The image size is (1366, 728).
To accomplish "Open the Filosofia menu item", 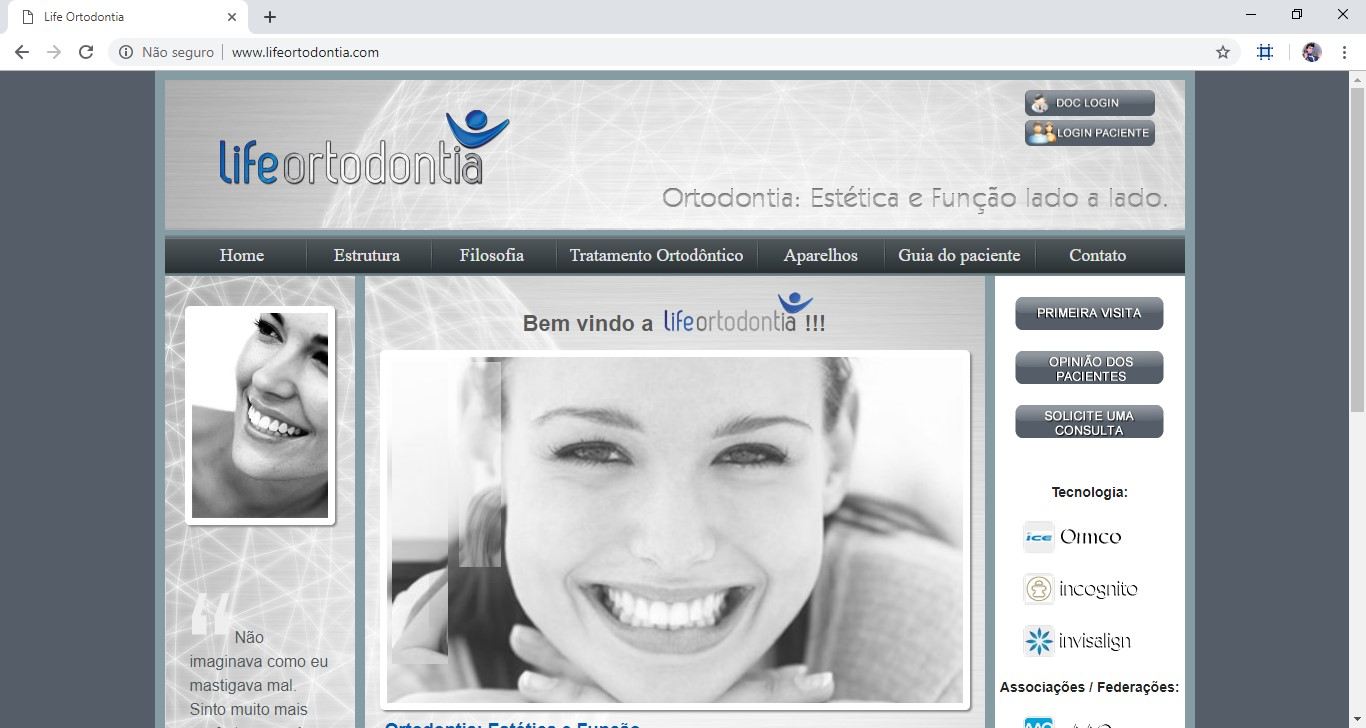I will [492, 255].
